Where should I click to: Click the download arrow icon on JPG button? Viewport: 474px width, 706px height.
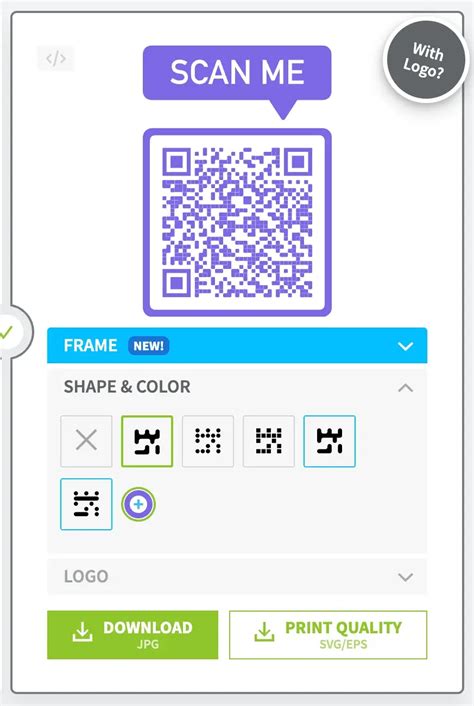82,632
